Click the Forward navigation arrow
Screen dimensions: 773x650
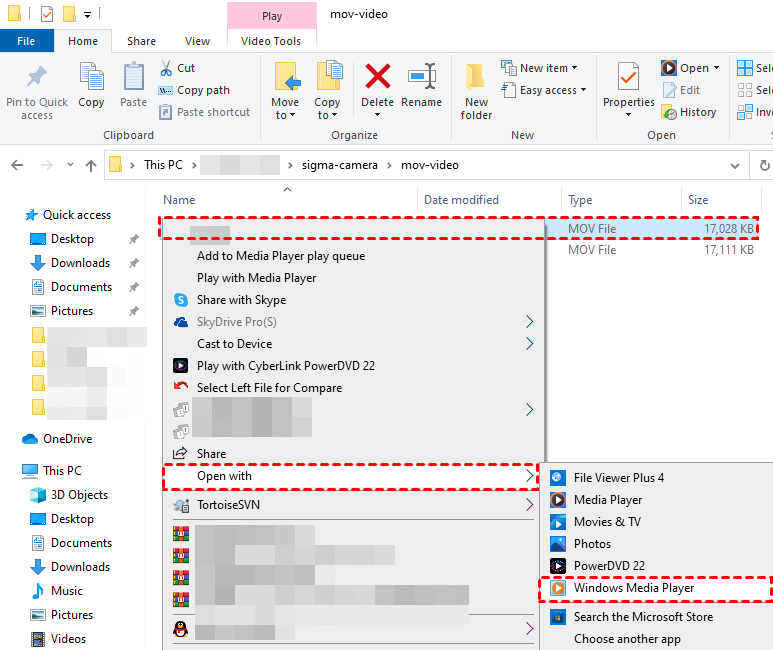point(47,165)
